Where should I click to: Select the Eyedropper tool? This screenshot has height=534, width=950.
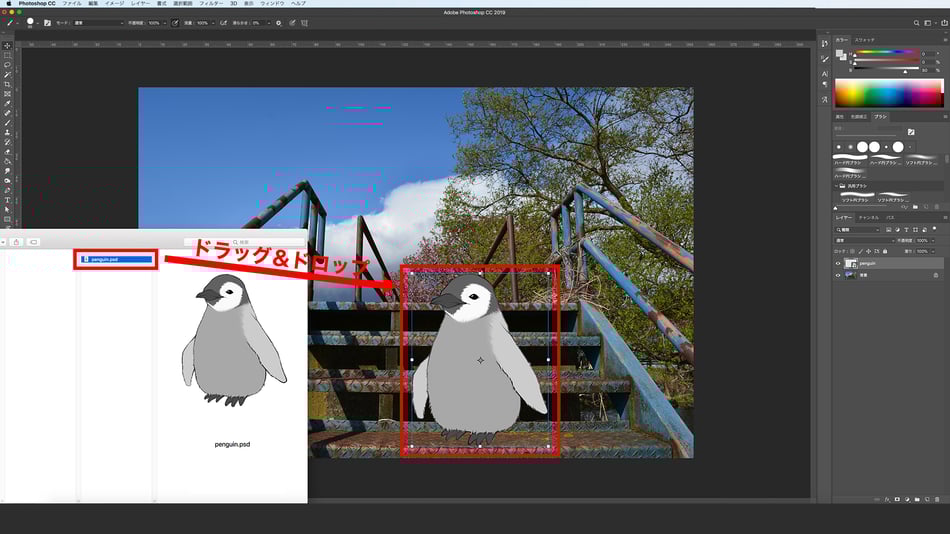(7, 103)
